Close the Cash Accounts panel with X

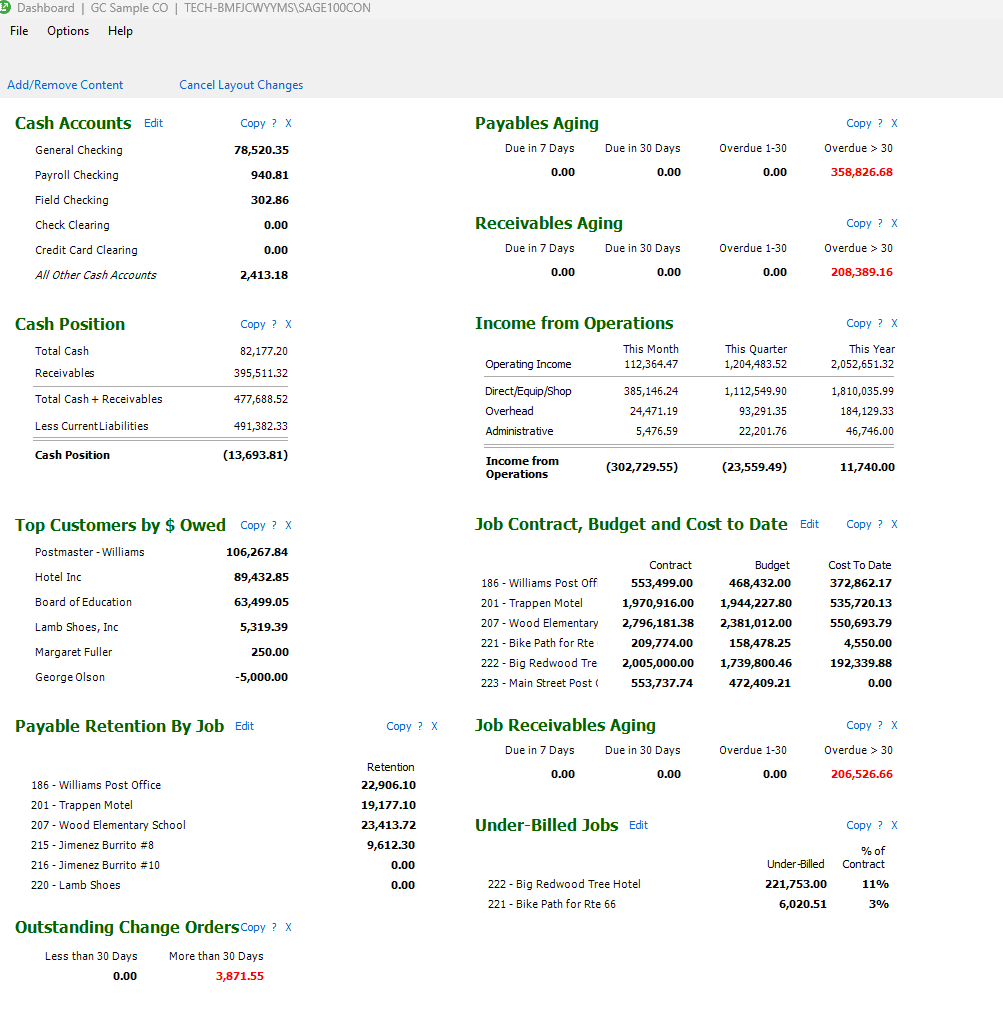pyautogui.click(x=289, y=124)
